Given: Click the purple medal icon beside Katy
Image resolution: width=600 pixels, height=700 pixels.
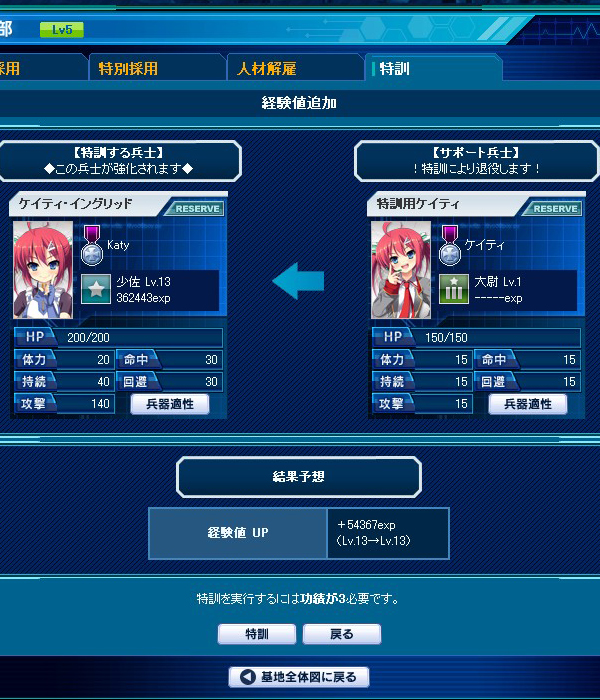Looking at the screenshot, I should [x=92, y=246].
